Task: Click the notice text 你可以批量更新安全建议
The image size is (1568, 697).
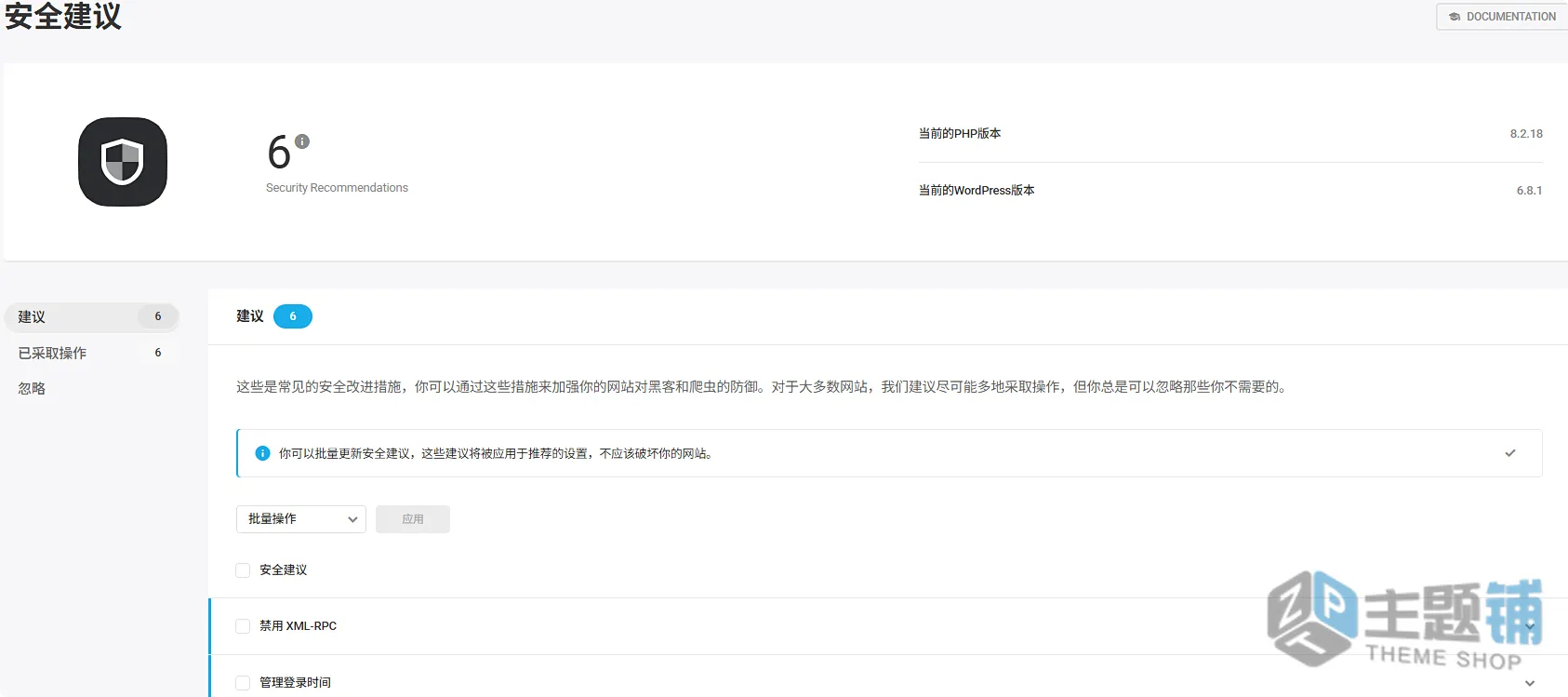Action: (498, 454)
